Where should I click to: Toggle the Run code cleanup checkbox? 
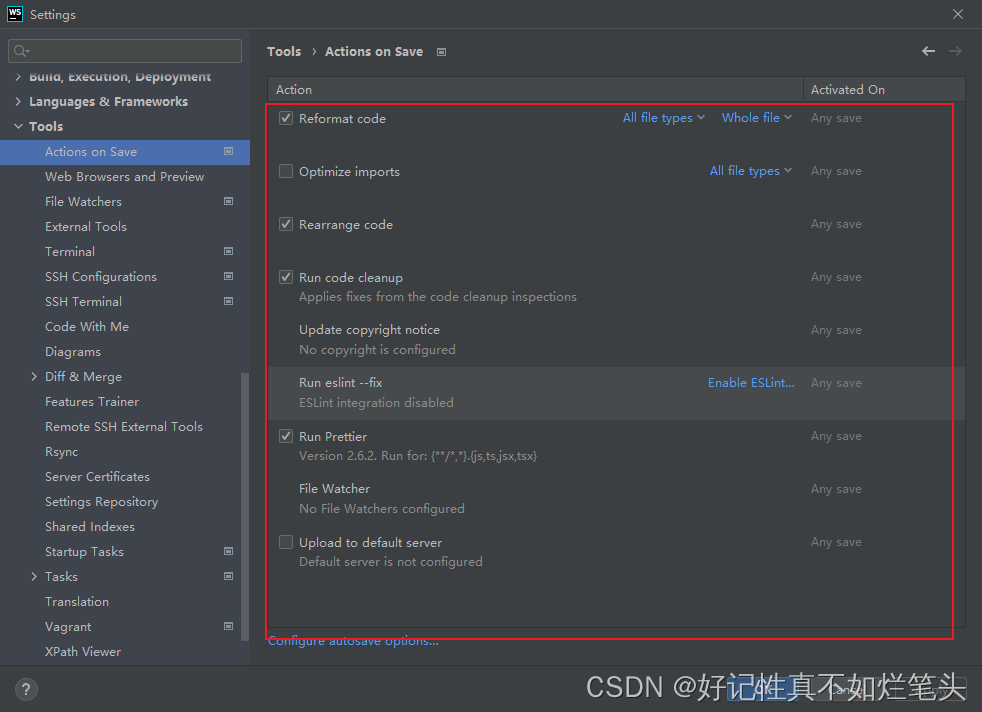click(286, 277)
